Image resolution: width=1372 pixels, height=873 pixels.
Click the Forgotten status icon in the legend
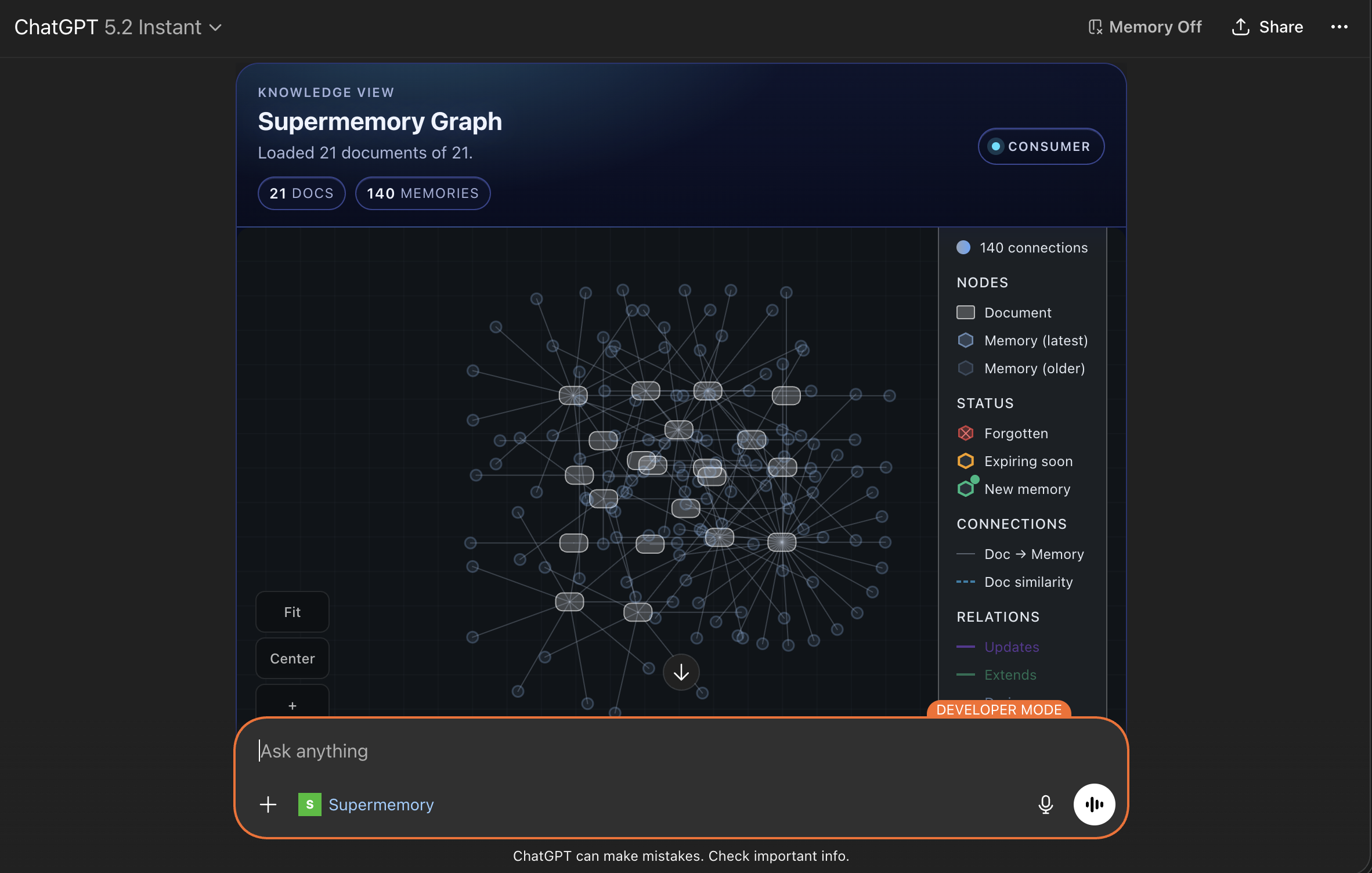click(x=965, y=433)
